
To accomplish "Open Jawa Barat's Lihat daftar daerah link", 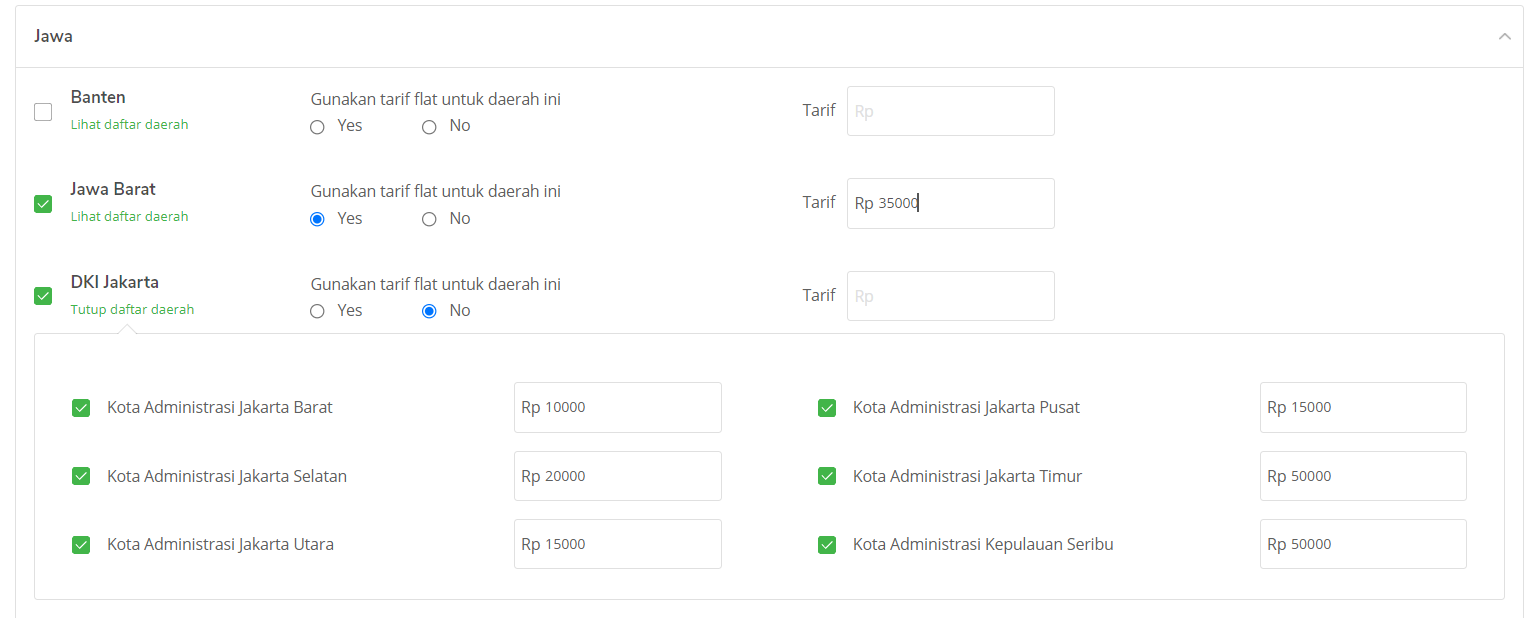I will [129, 217].
